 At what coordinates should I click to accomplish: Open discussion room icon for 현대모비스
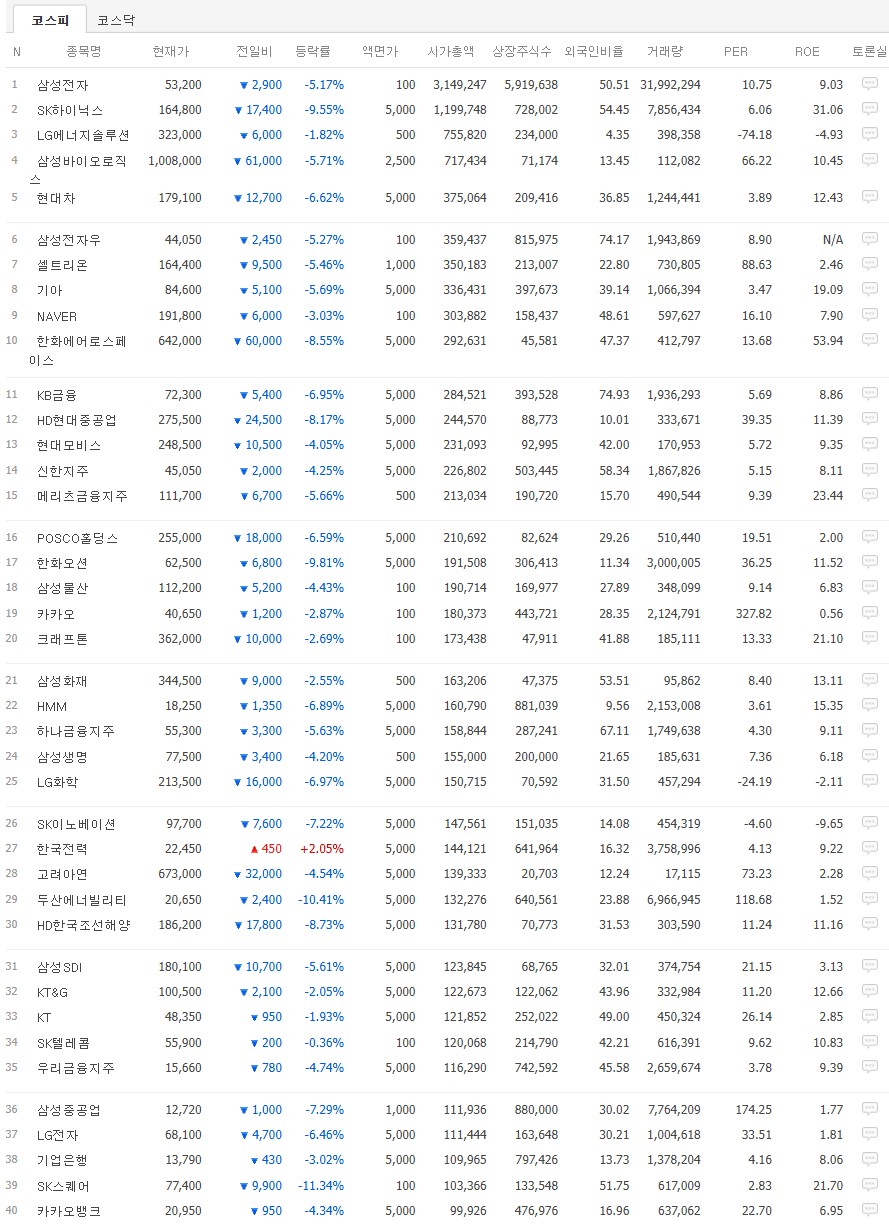pyautogui.click(x=869, y=444)
